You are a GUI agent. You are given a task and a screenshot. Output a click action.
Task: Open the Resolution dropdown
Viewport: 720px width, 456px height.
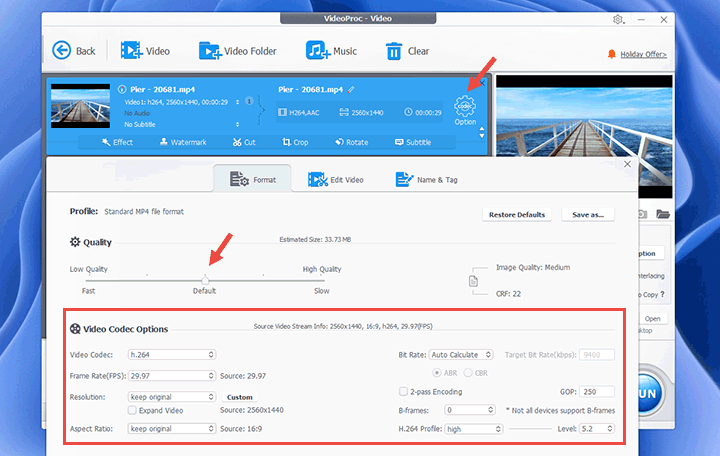coord(172,397)
